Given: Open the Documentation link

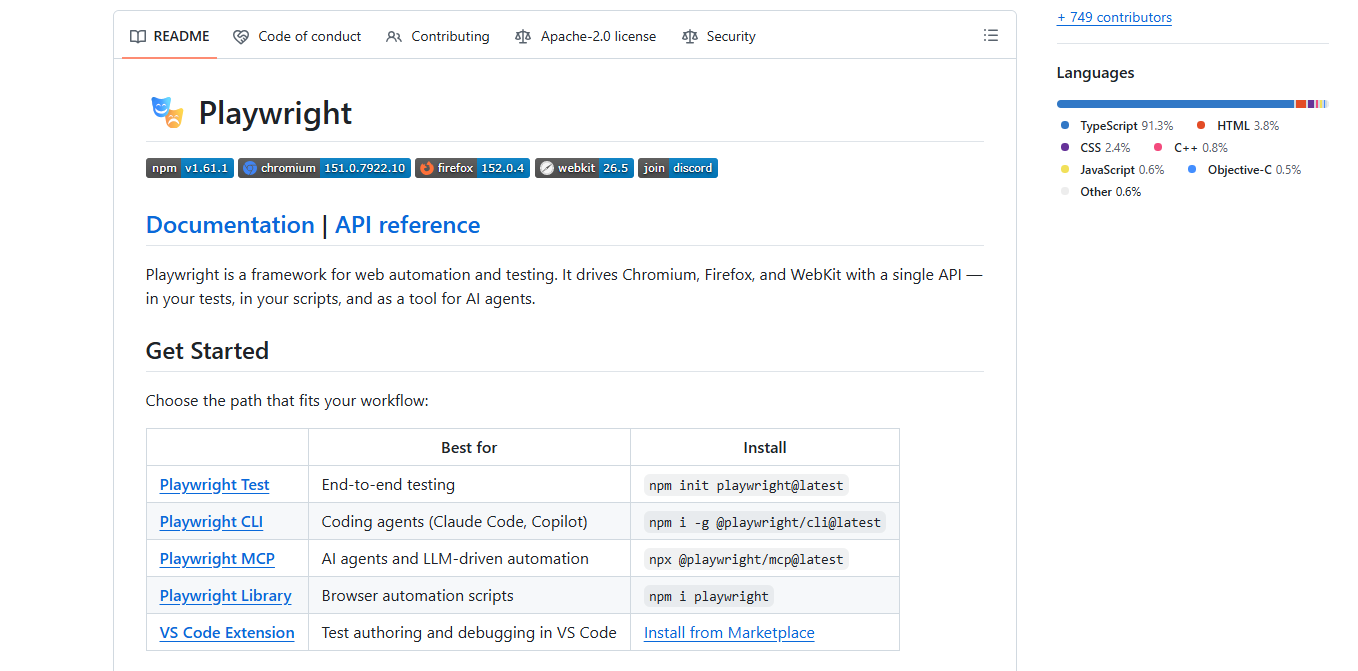Looking at the screenshot, I should pos(230,225).
